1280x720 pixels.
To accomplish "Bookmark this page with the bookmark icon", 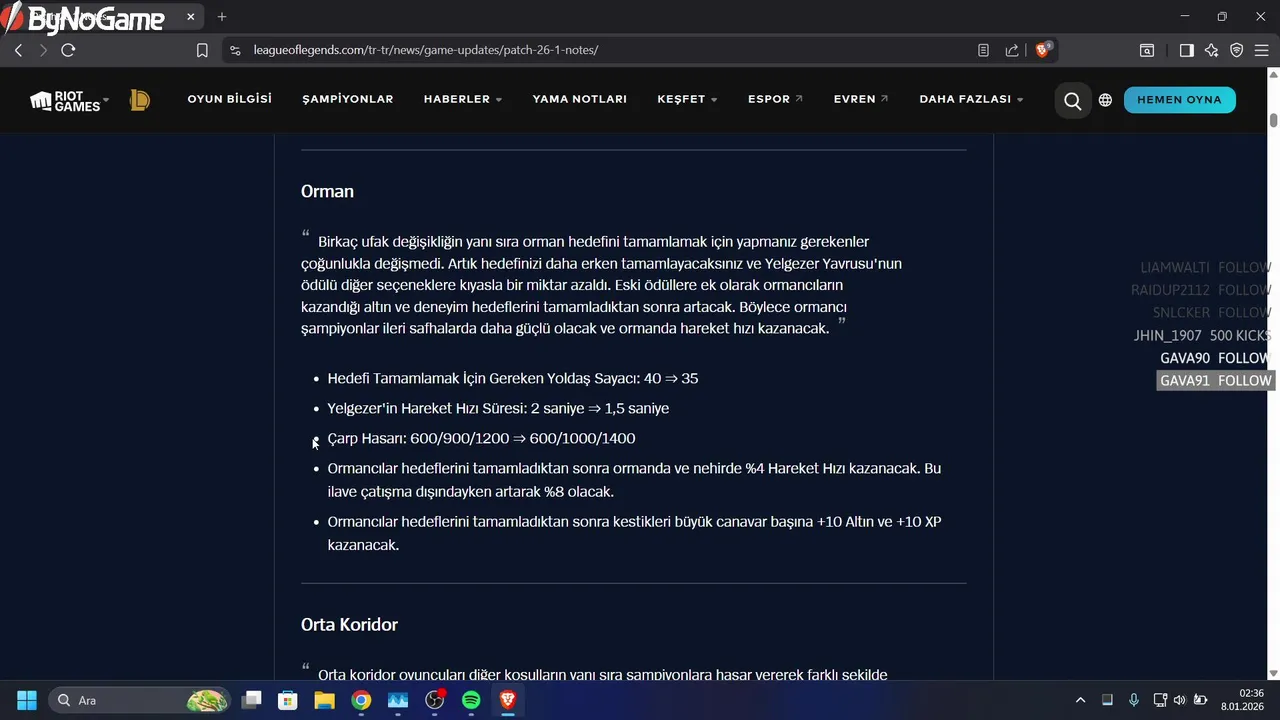I will [202, 50].
